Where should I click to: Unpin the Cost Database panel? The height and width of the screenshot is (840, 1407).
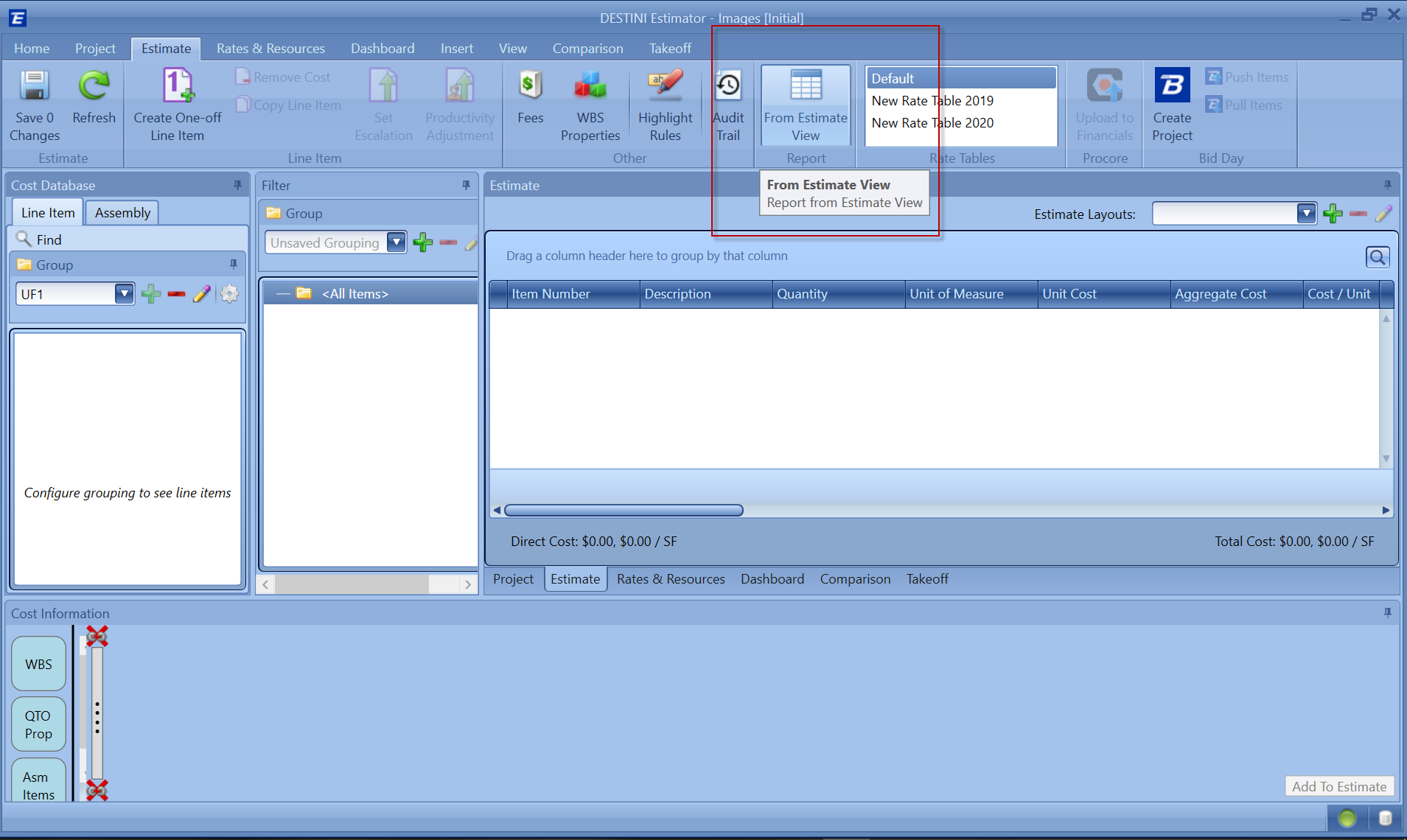coord(236,185)
